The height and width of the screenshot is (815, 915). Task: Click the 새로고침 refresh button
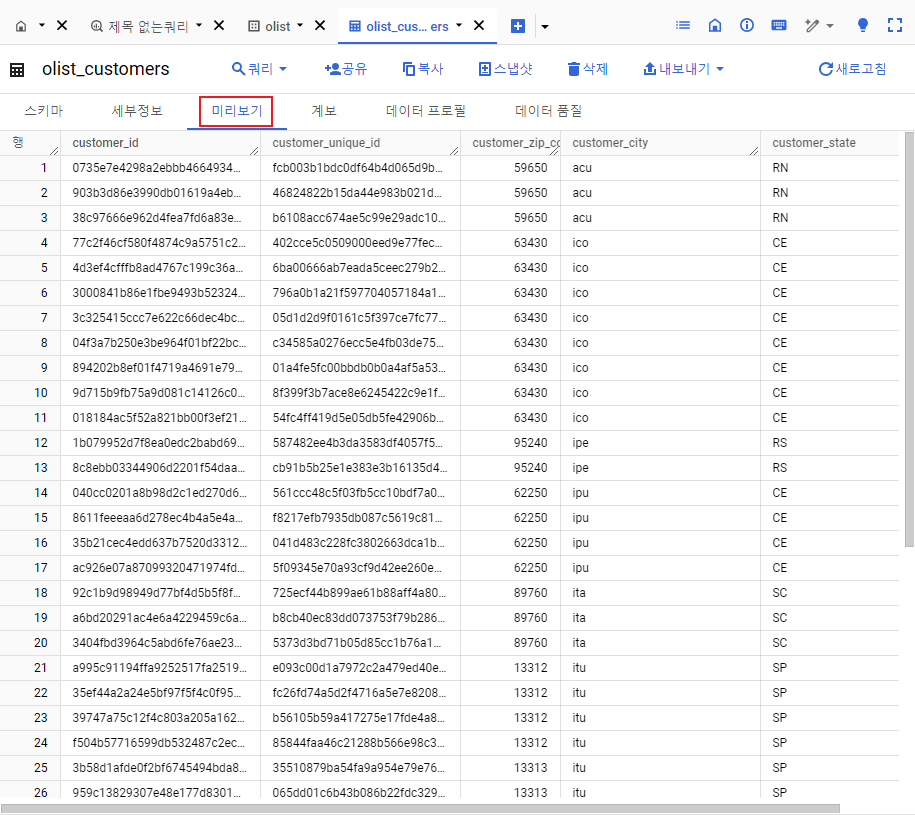click(853, 69)
